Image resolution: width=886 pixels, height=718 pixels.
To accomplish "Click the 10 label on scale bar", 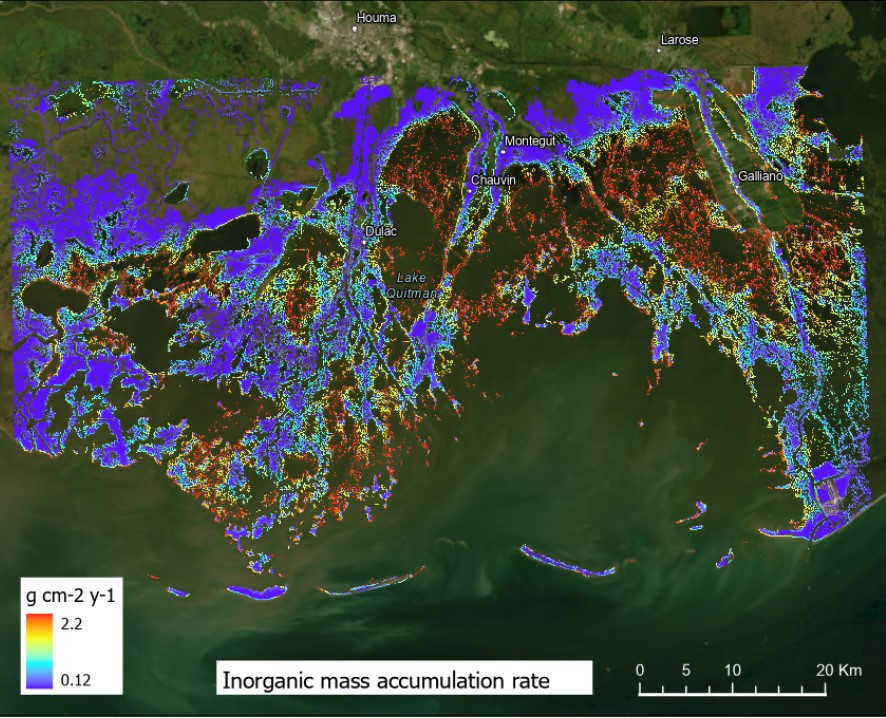I will [x=733, y=669].
